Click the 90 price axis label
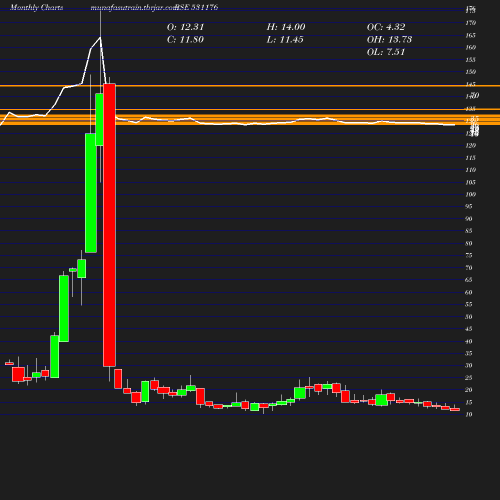The image size is (500, 500). 469,219
